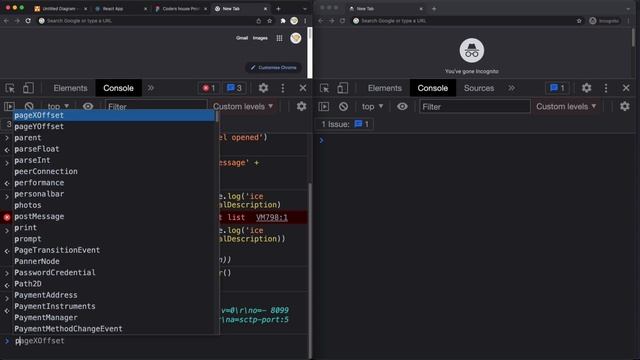640x360 pixels.
Task: Expand more tabs chevron in right DevTools
Action: click(511, 88)
